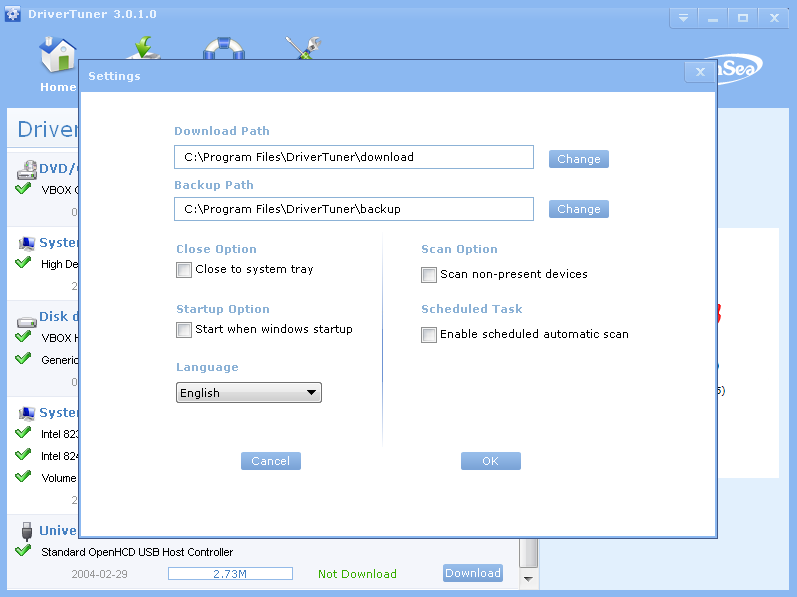Click the green download arrow toolbar icon
Viewport: 797px width, 597px height.
(x=143, y=47)
